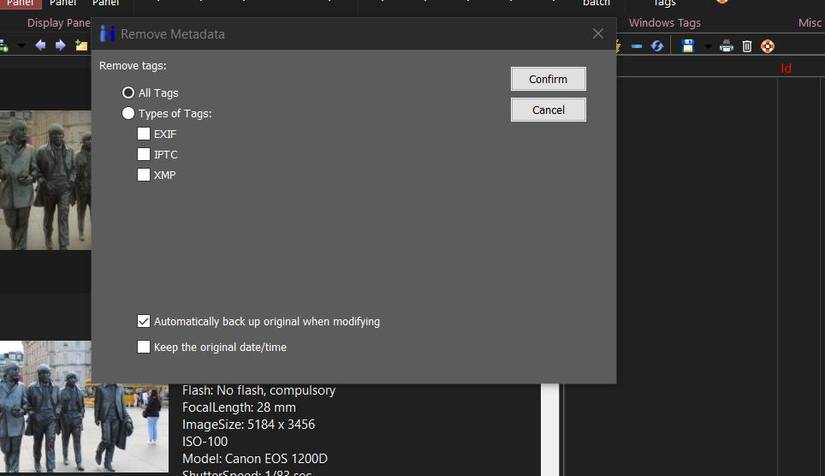This screenshot has height=476, width=825.
Task: Click the blue refresh arrows icon
Action: (657, 46)
